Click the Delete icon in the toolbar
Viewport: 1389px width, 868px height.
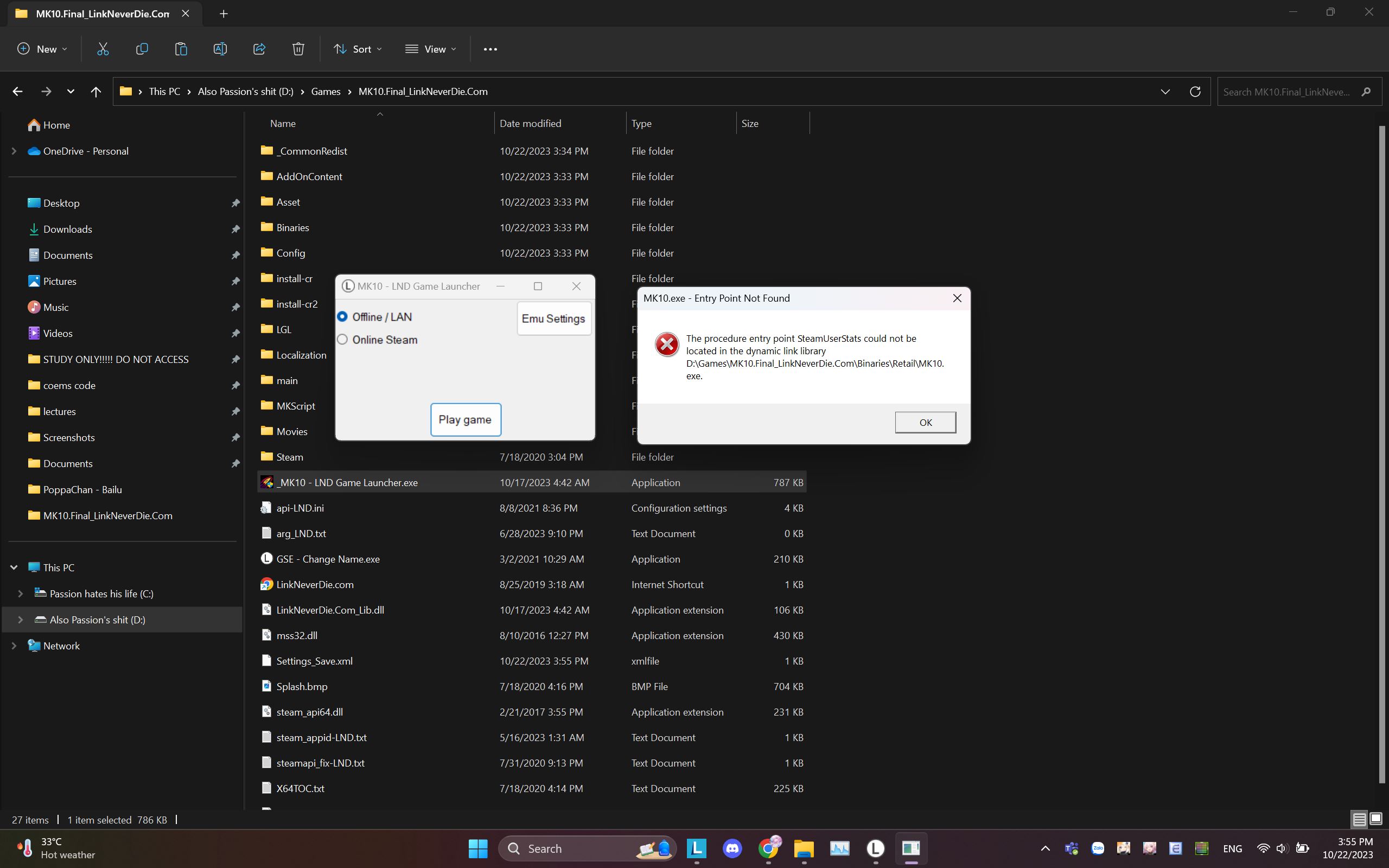pos(298,49)
